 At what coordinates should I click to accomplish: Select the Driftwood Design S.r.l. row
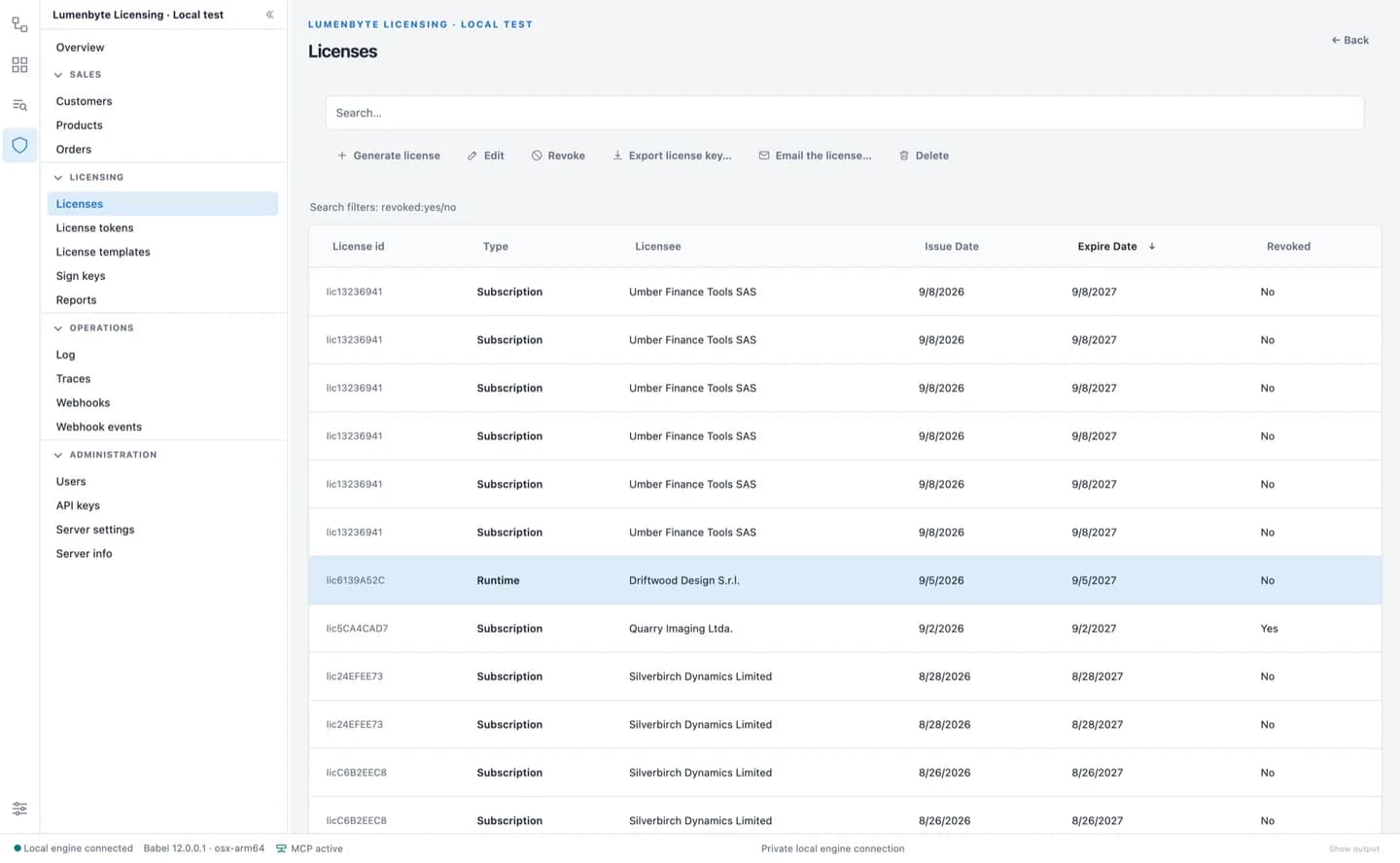pyautogui.click(x=845, y=580)
